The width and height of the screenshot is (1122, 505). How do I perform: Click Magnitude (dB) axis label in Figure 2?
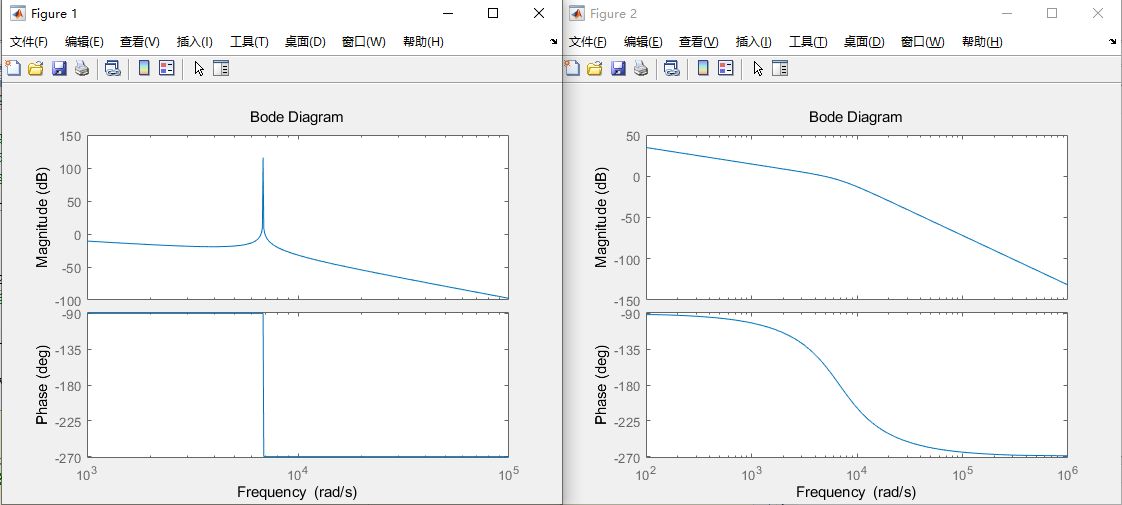tap(601, 217)
